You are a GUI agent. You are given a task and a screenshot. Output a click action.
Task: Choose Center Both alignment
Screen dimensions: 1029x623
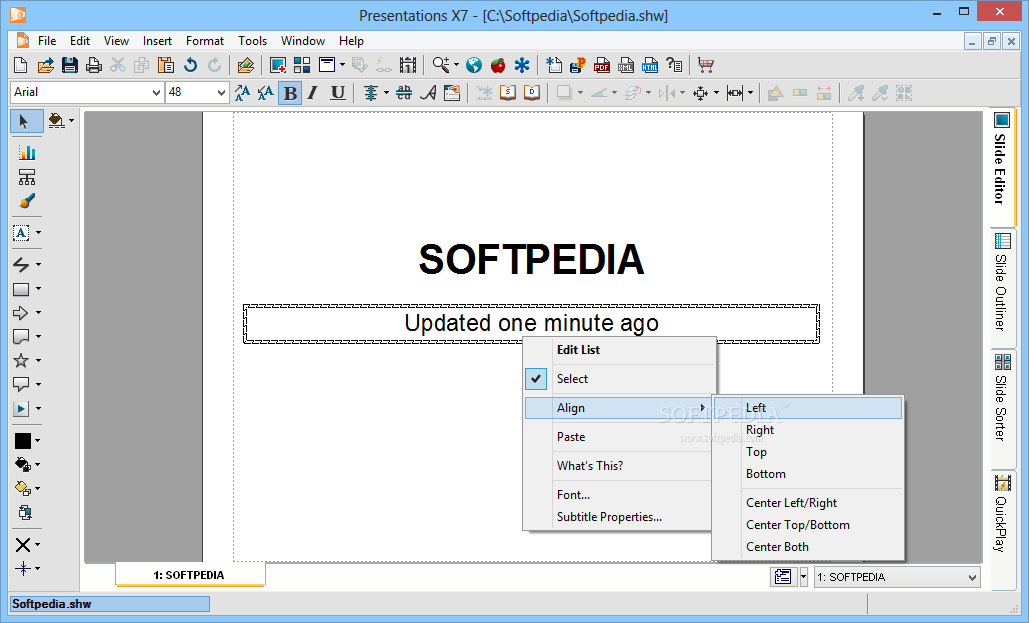[777, 547]
